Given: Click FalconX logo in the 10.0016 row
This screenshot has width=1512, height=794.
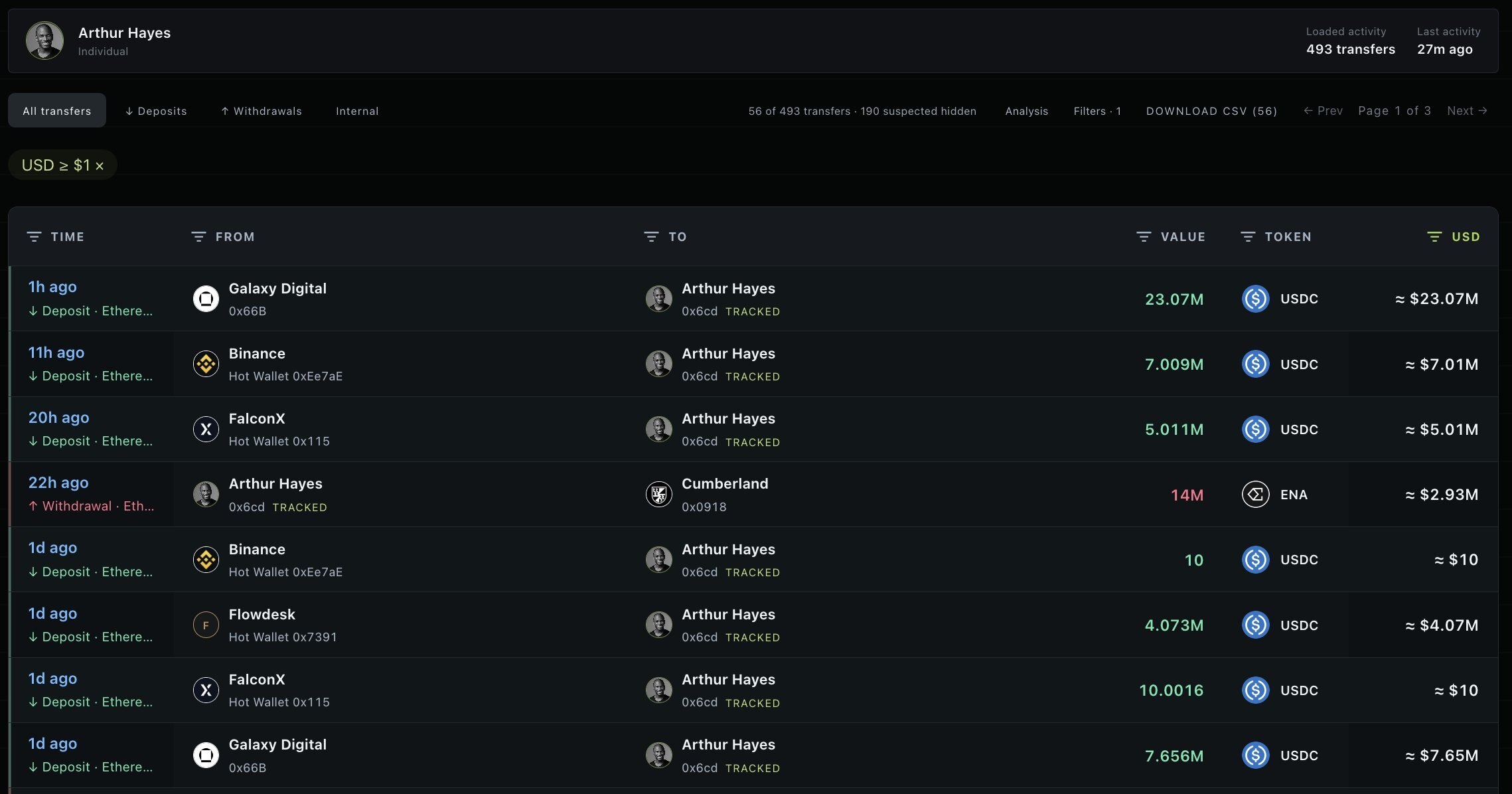Looking at the screenshot, I should (x=206, y=690).
